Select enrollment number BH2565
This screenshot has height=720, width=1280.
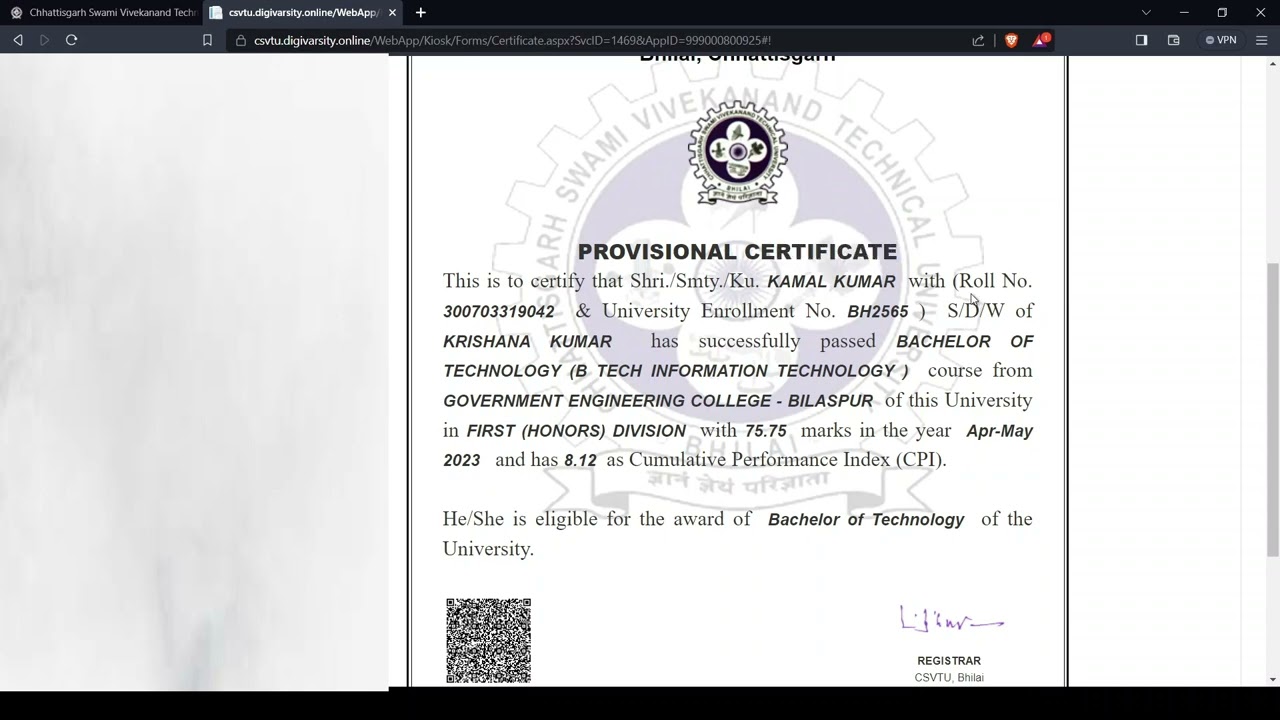click(878, 312)
